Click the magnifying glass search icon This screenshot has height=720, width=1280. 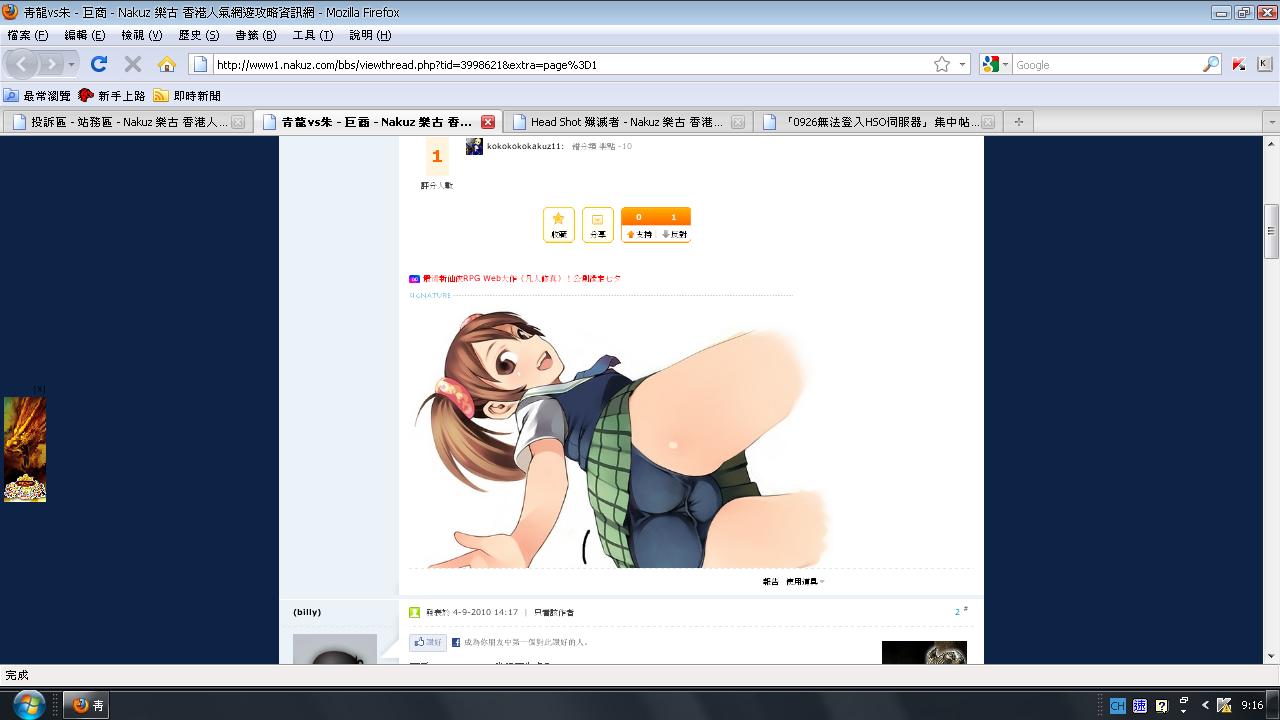(1211, 64)
